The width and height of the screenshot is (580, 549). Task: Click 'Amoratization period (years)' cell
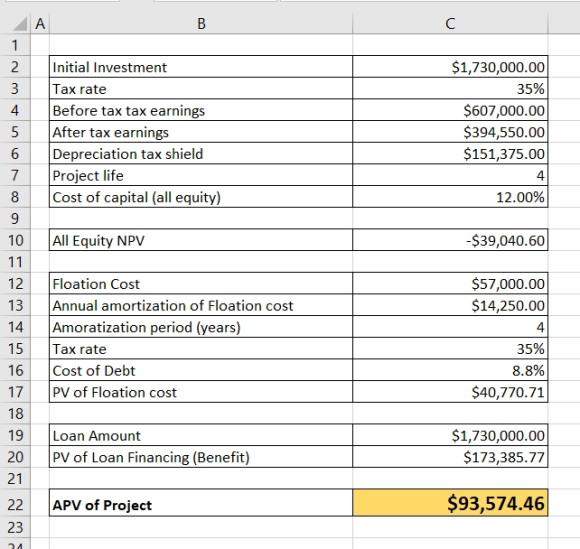click(201, 327)
